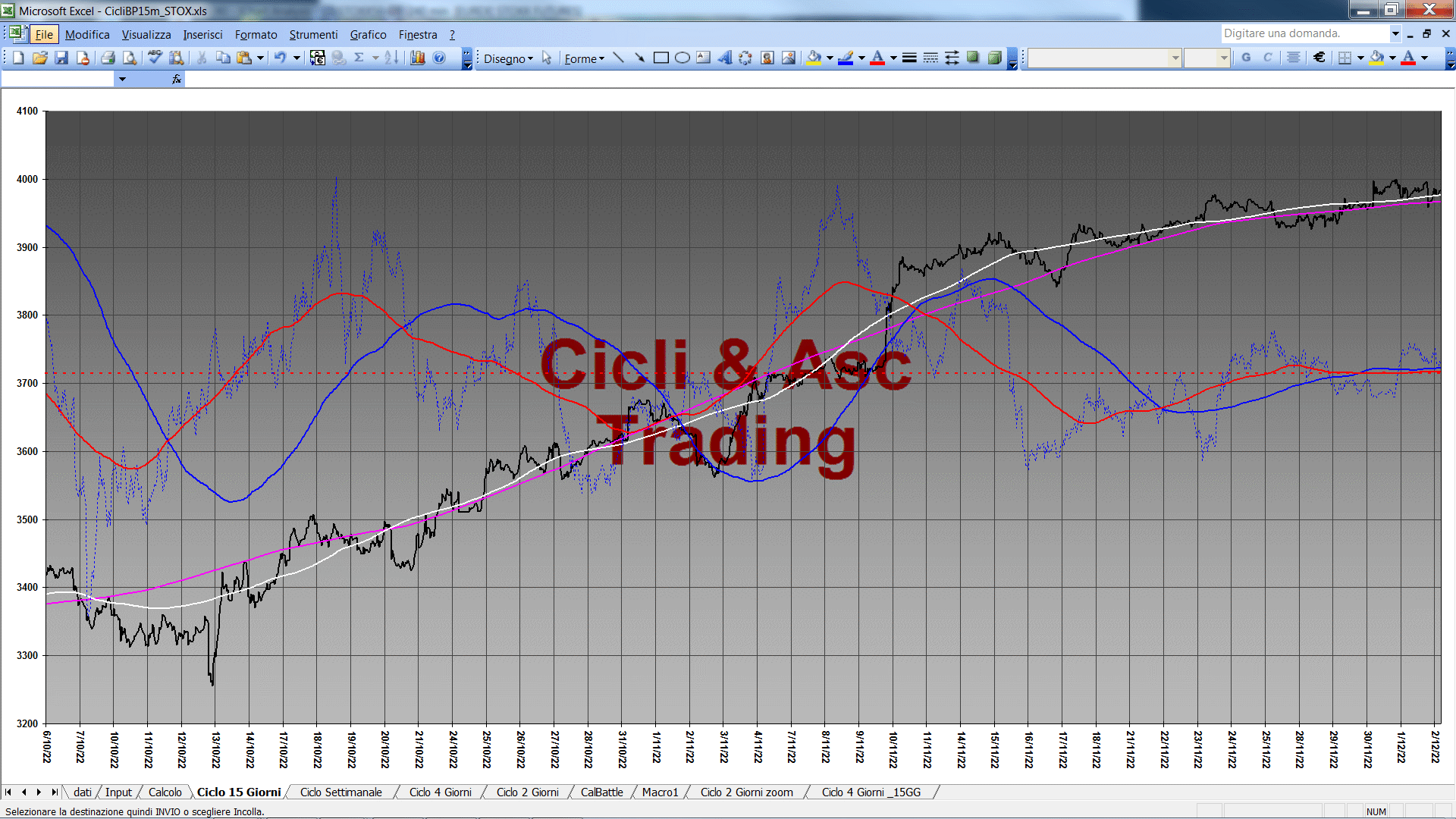Insert a Text Box from Drawing toolbar
The width and height of the screenshot is (1456, 819).
pos(703,58)
